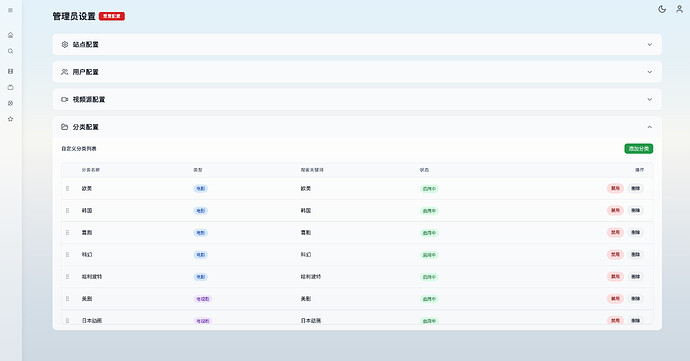
Task: Grab the drag handle of the 欧美 row
Action: [x=67, y=188]
